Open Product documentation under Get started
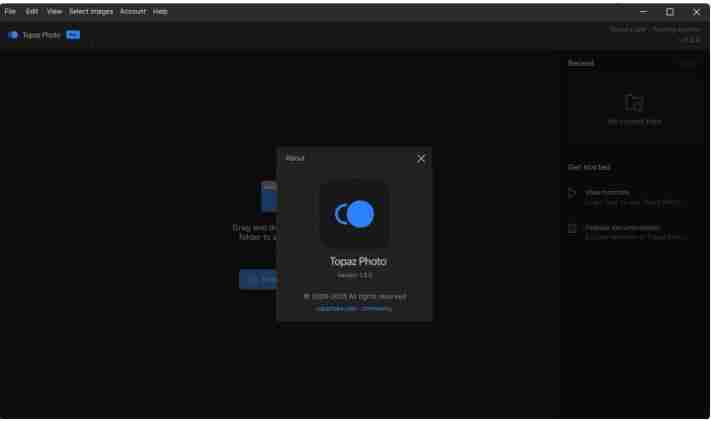 pyautogui.click(x=622, y=228)
